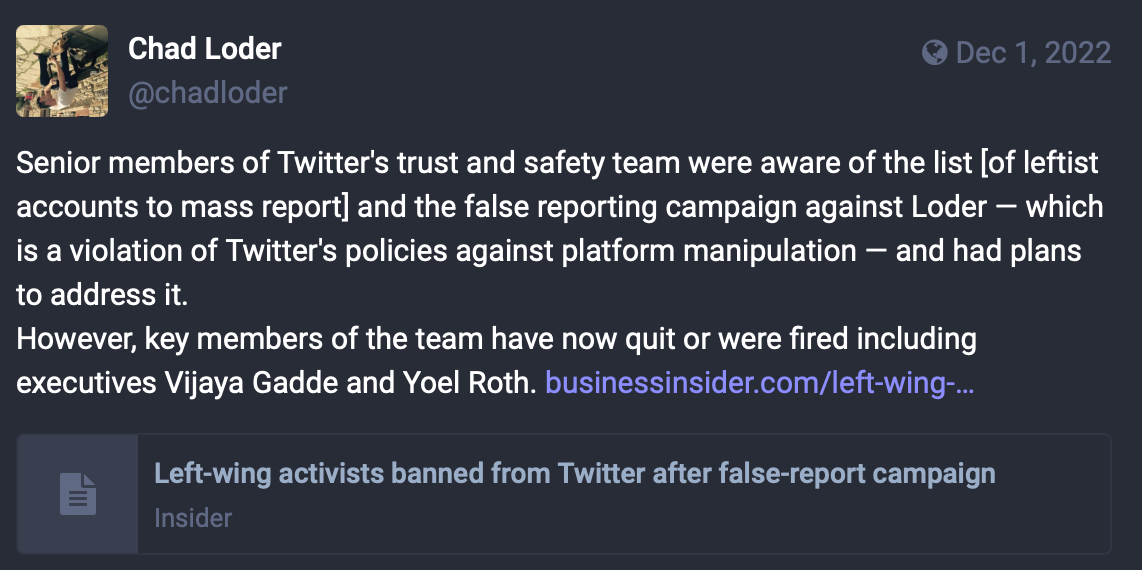Open Chad Loder's profile avatar
The image size is (1142, 570).
[62, 71]
